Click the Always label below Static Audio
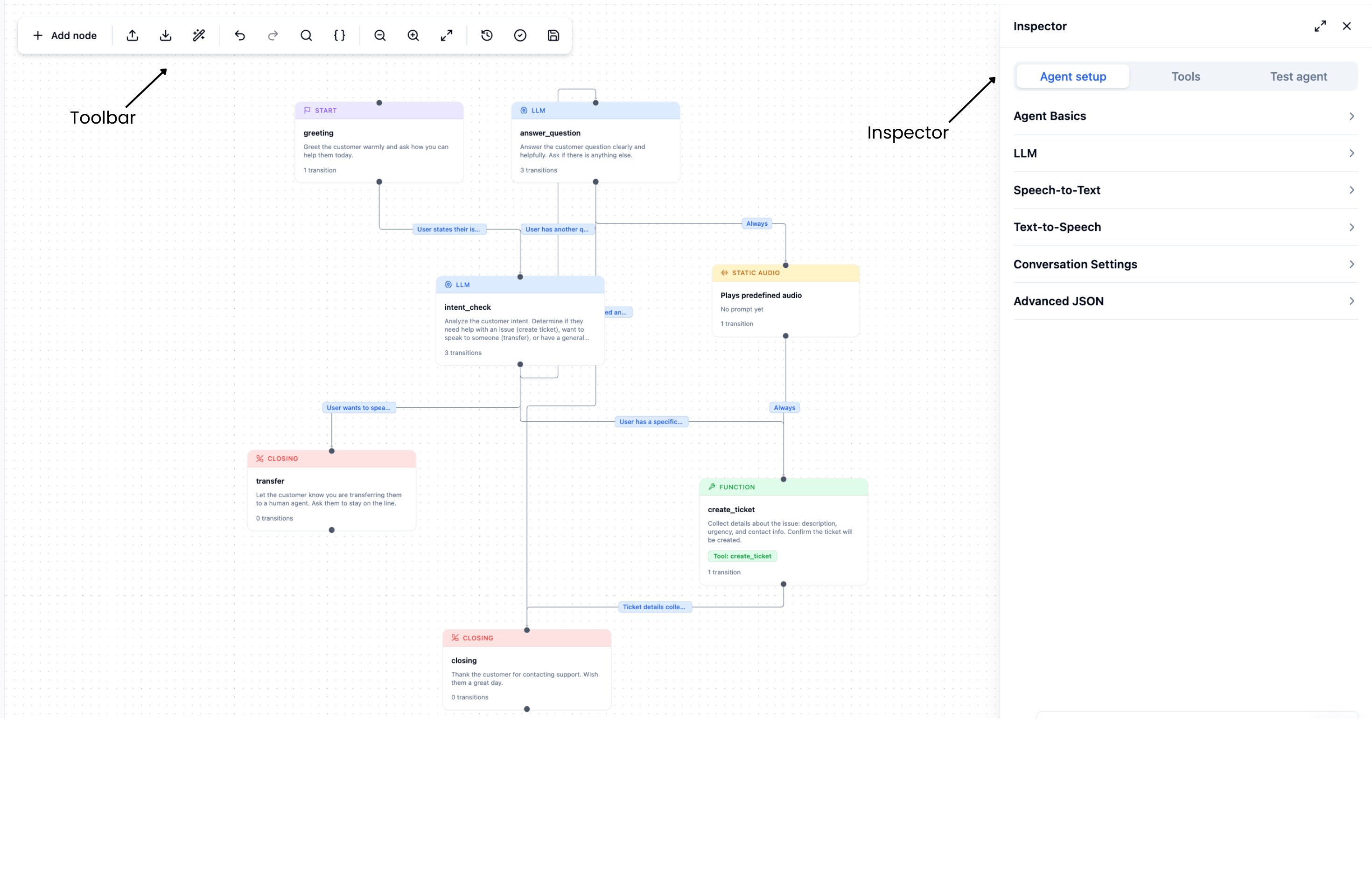The width and height of the screenshot is (1372, 892). 784,408
